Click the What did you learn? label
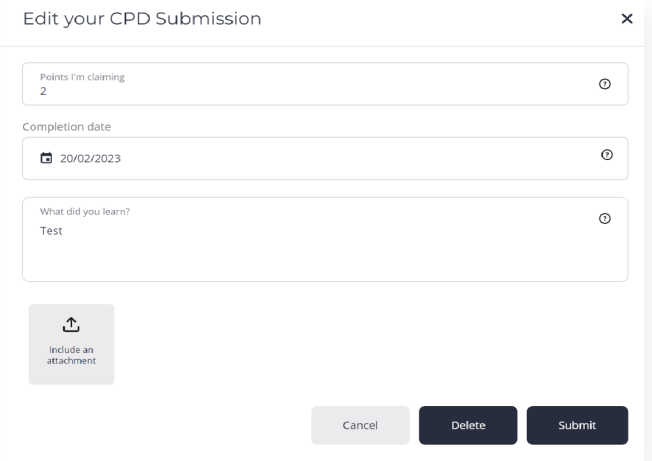652x461 pixels. (x=85, y=212)
